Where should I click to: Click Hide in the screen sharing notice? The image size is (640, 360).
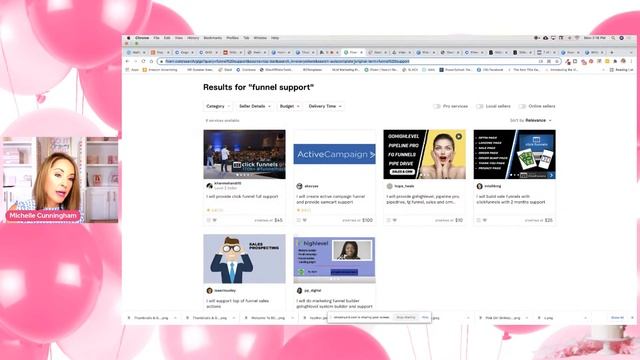tap(425, 317)
